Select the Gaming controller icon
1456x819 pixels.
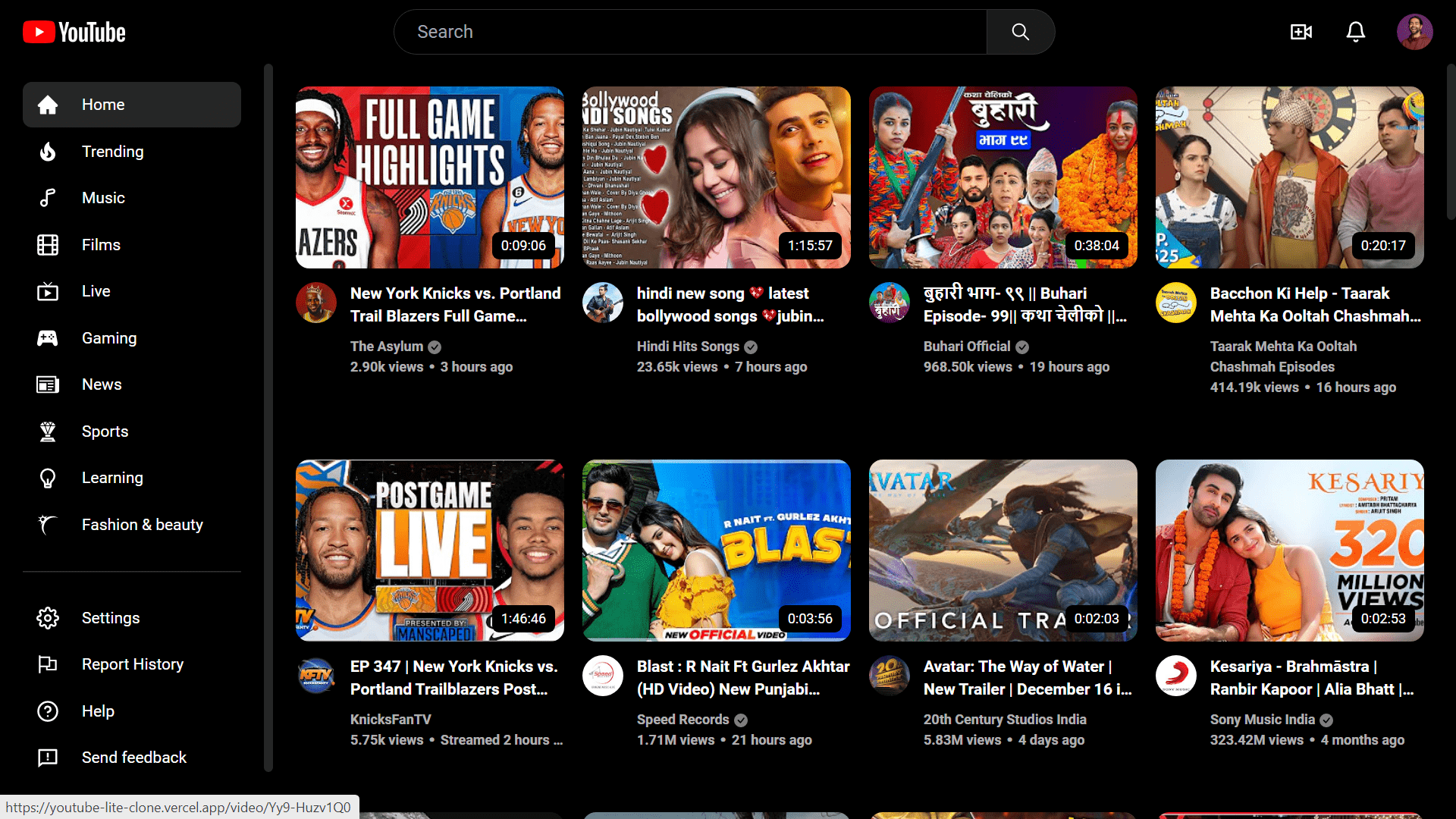48,338
